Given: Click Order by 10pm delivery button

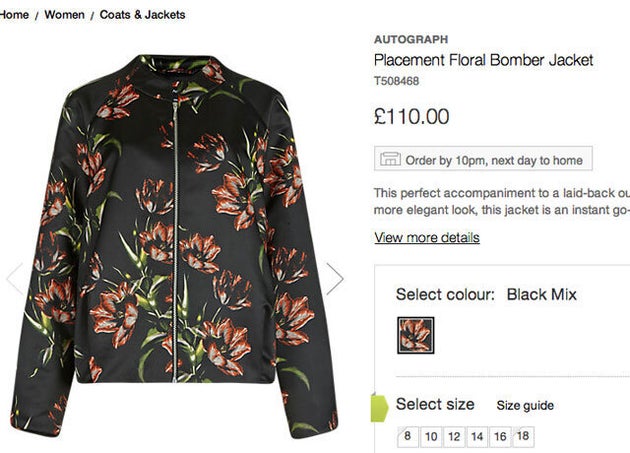Looking at the screenshot, I should [483, 159].
